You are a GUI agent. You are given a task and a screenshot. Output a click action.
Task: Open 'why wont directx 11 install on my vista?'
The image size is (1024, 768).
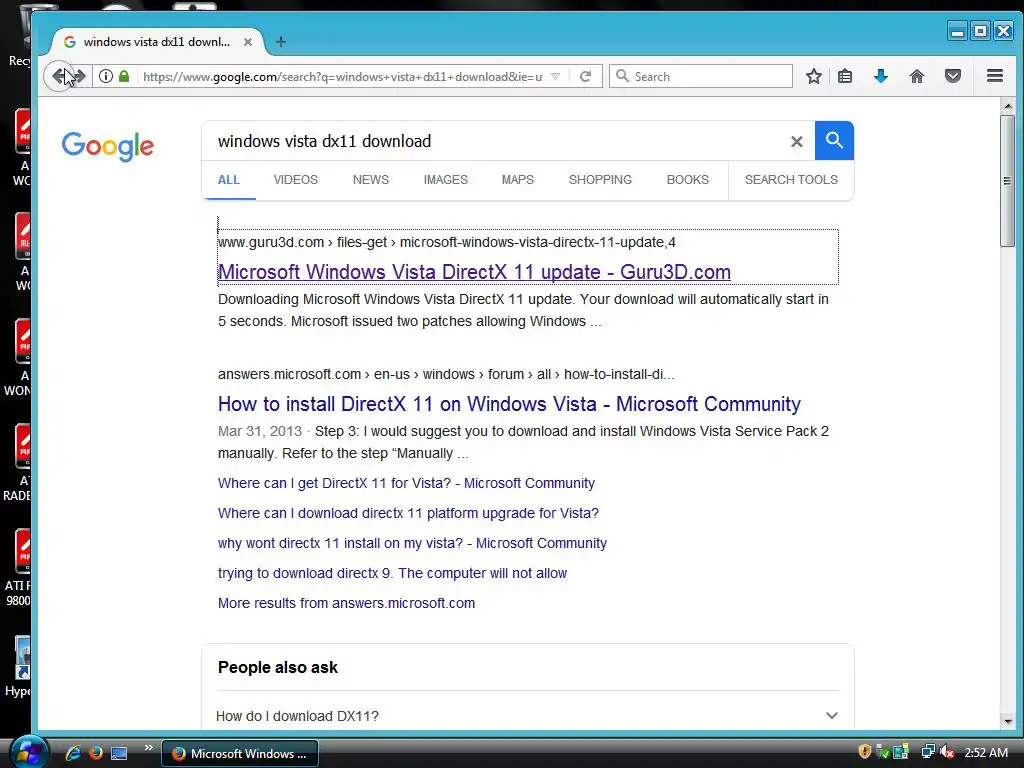pos(412,543)
